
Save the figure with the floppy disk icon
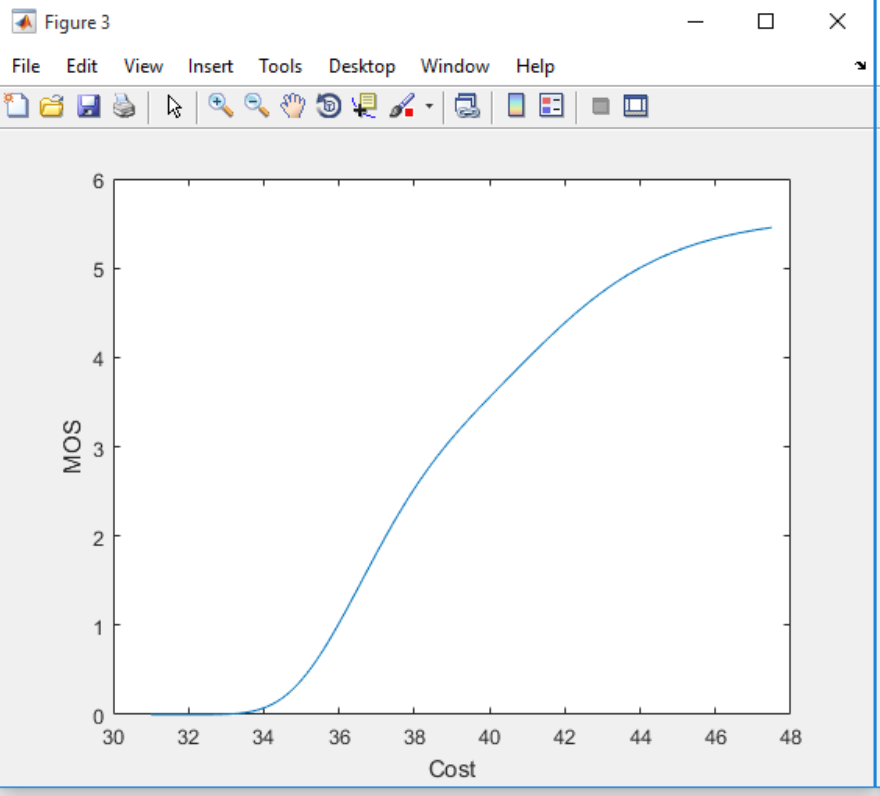point(88,106)
